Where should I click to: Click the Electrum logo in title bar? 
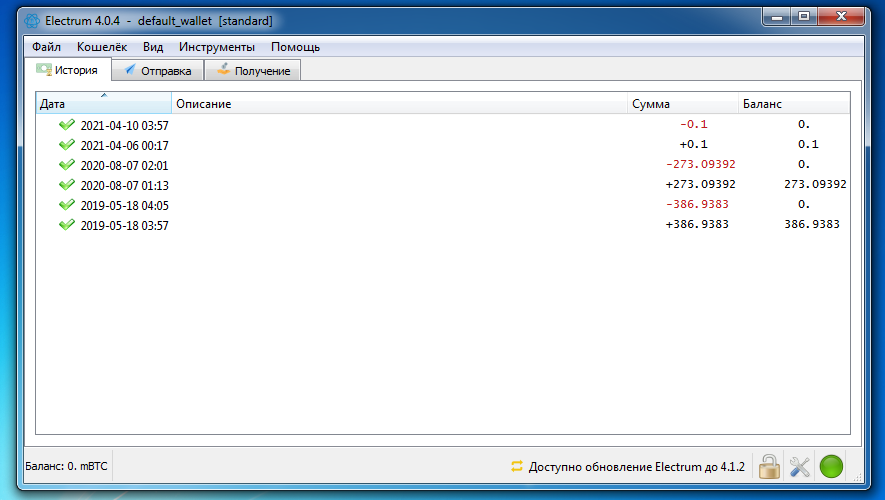click(32, 20)
